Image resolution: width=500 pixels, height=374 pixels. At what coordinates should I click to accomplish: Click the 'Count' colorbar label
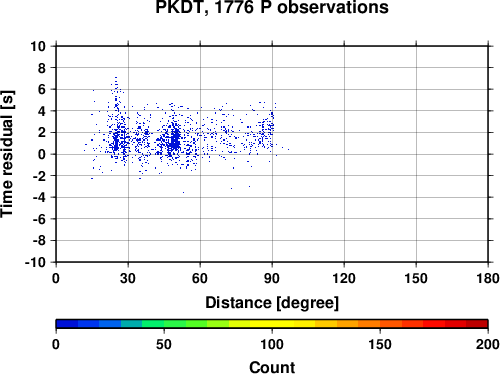(x=272, y=367)
